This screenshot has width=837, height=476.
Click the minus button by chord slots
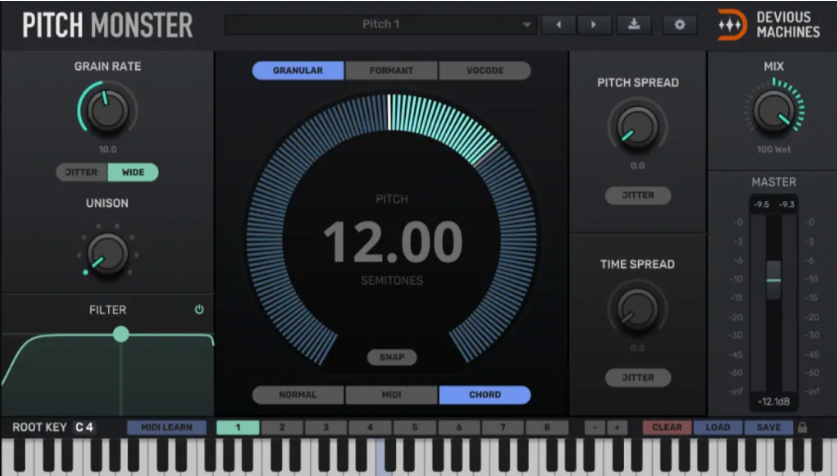595,427
